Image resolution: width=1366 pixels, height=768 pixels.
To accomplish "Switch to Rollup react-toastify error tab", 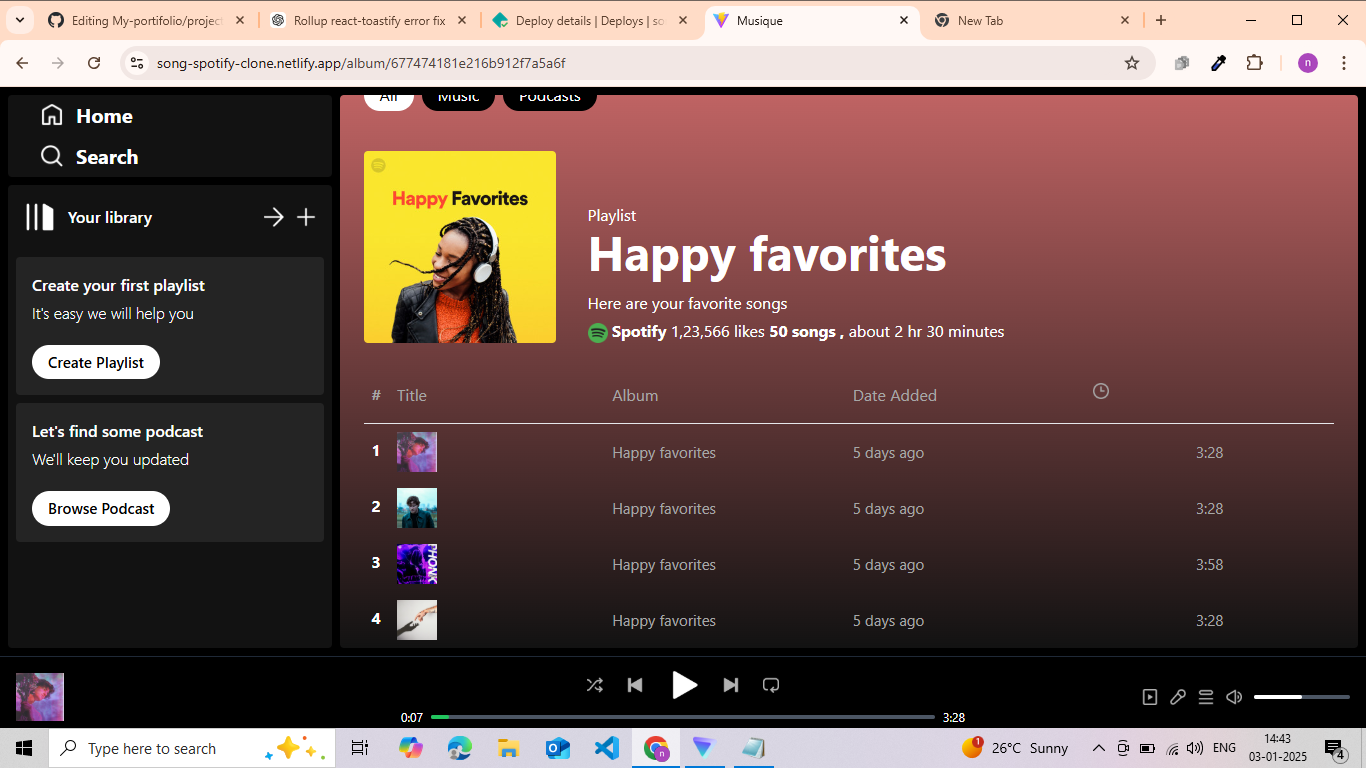I will (x=369, y=20).
